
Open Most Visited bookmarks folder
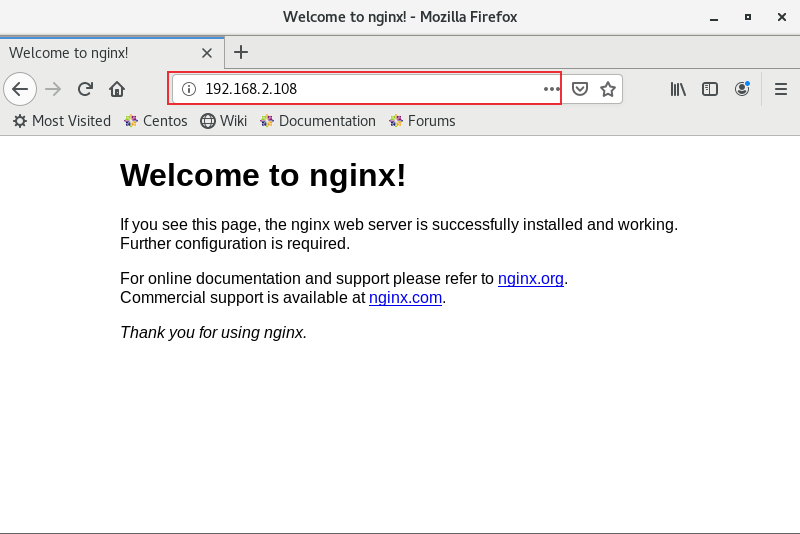click(62, 121)
